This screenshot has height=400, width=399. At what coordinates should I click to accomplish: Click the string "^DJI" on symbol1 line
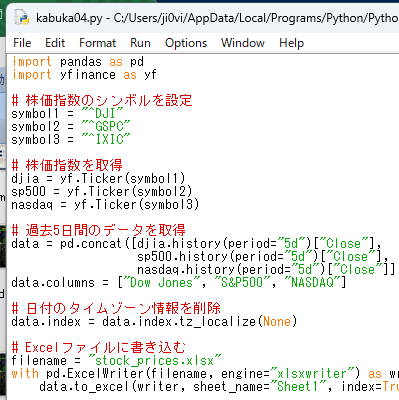coord(102,113)
